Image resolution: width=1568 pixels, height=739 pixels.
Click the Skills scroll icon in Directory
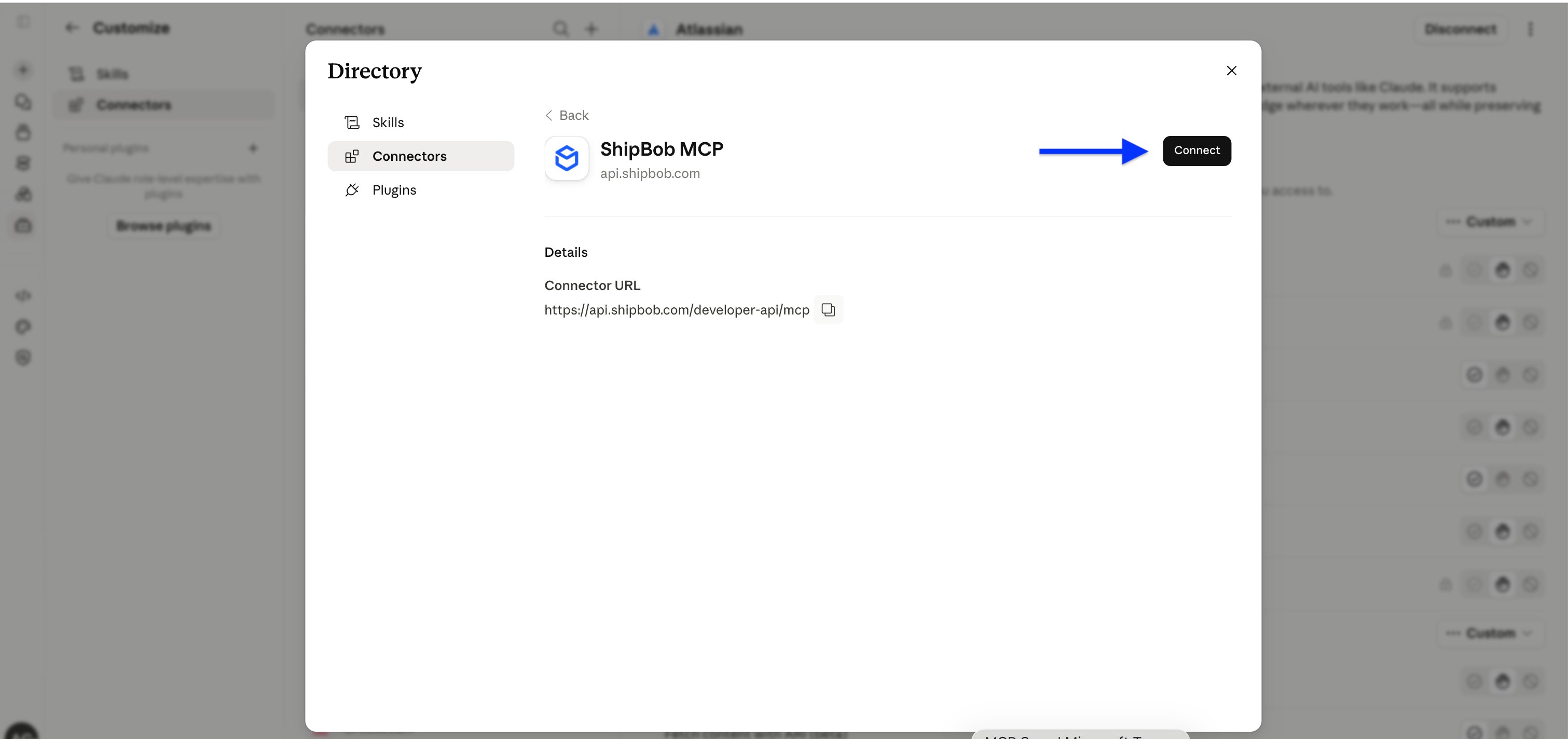(x=352, y=122)
